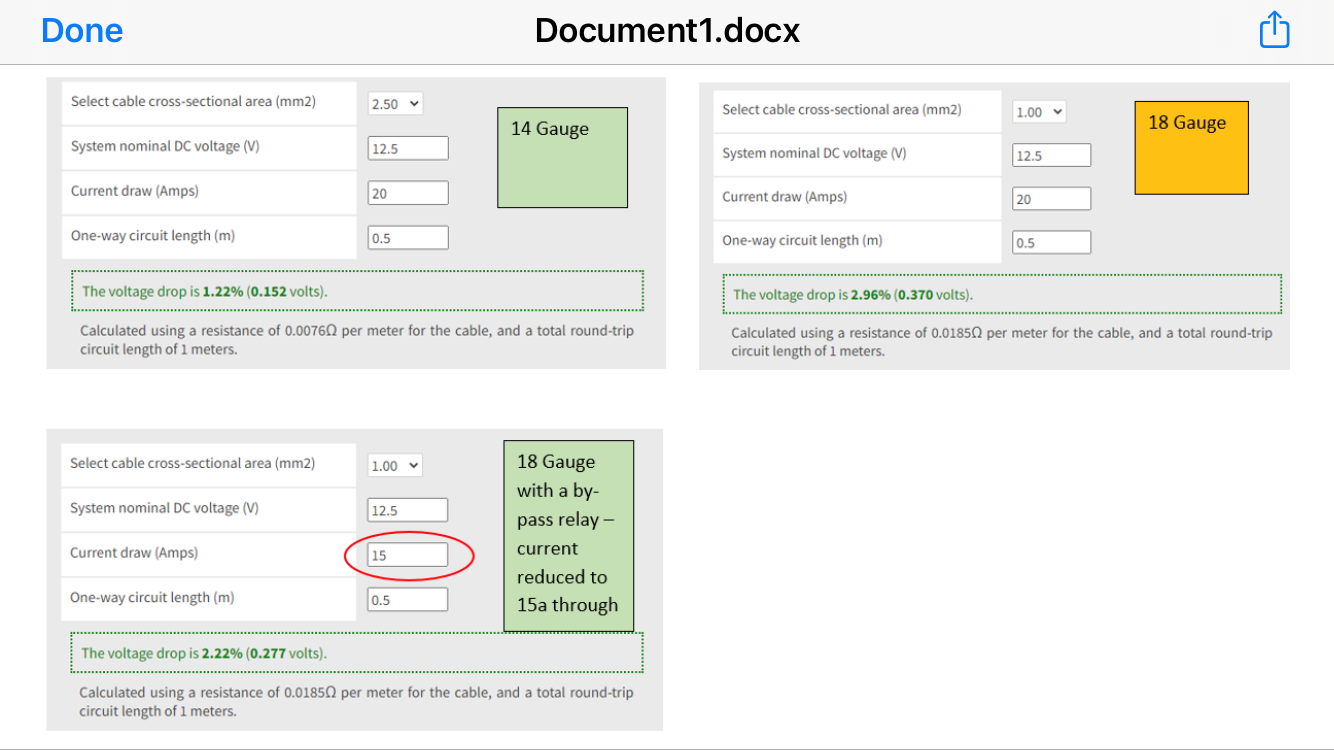Viewport: 1334px width, 750px height.
Task: Select the orange 18 Gauge label box
Action: tap(1191, 147)
